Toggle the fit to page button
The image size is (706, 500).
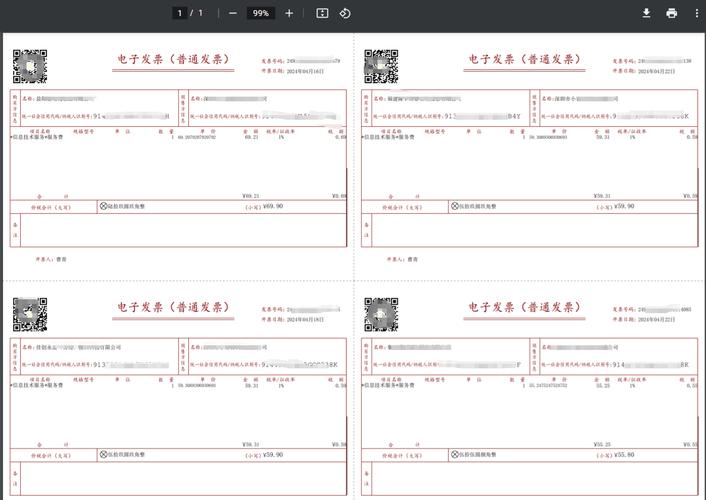tap(322, 13)
